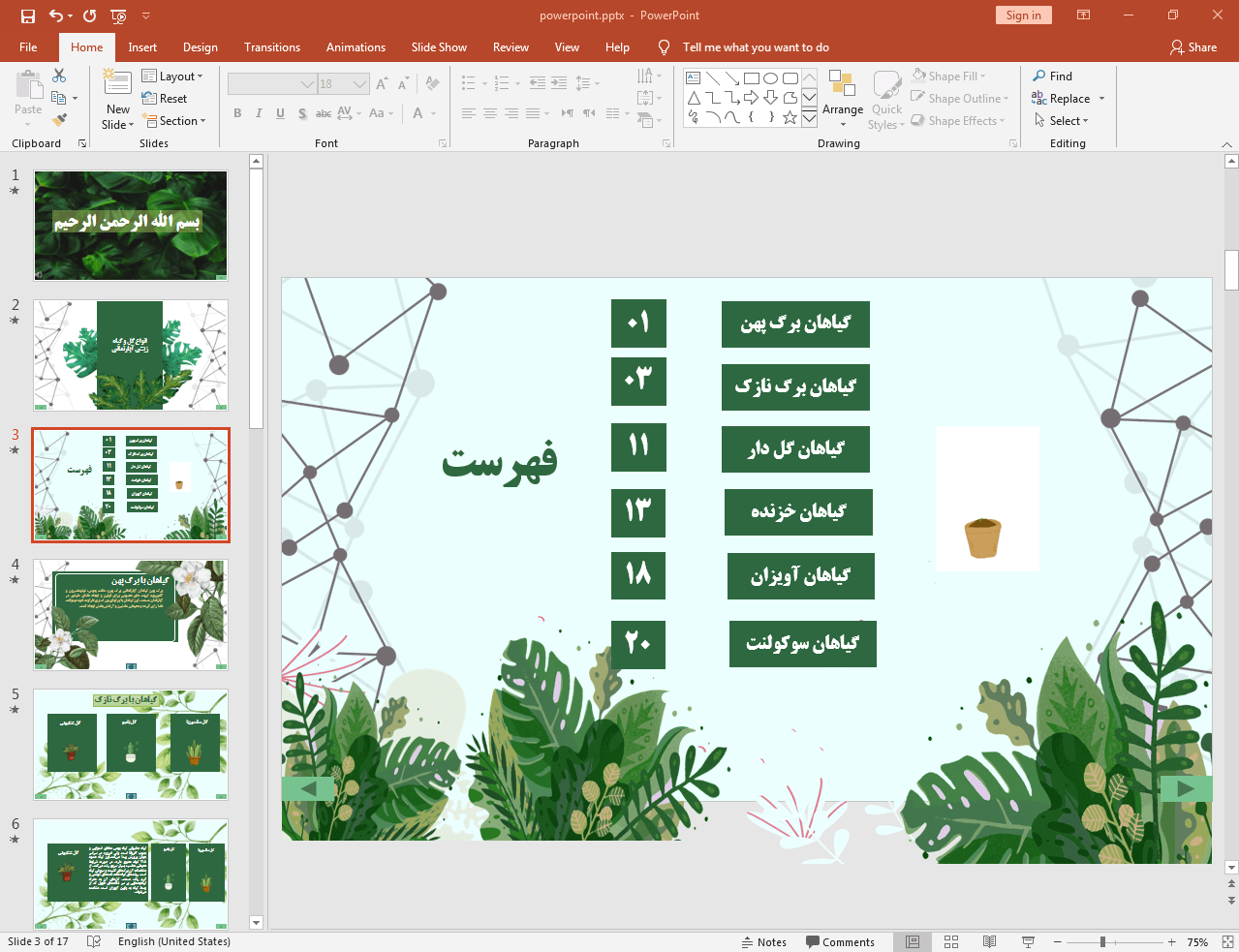Toggle the Notes pane
Image resolution: width=1239 pixels, height=952 pixels.
pyautogui.click(x=763, y=941)
